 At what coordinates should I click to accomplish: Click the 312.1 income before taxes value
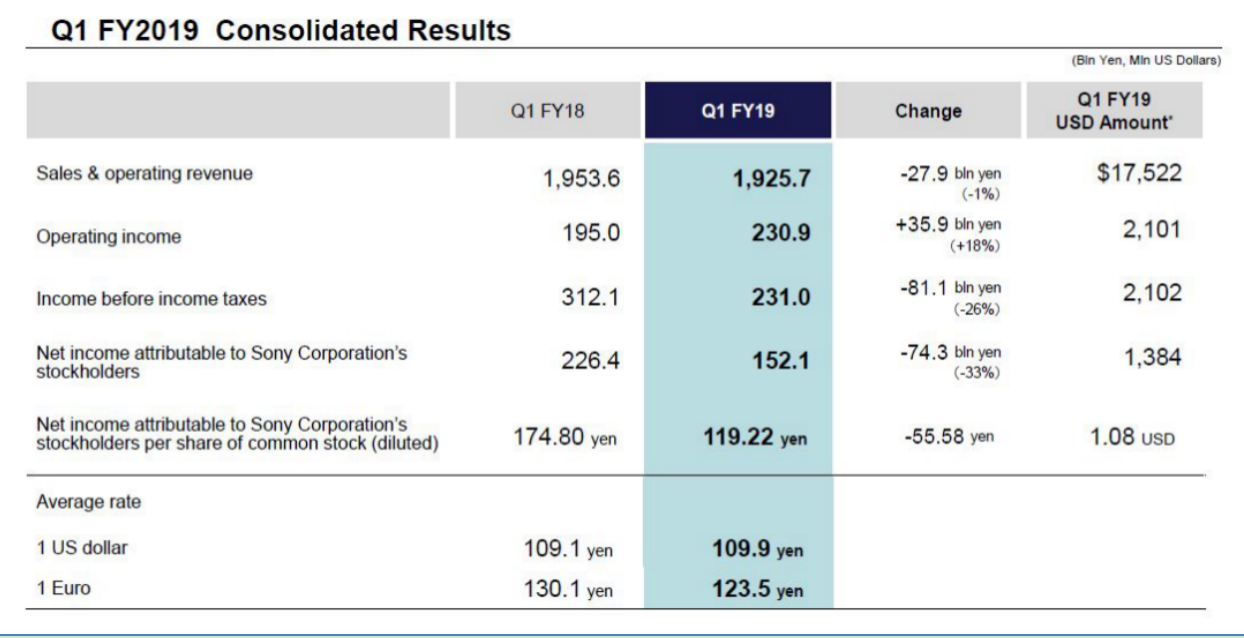[x=591, y=293]
